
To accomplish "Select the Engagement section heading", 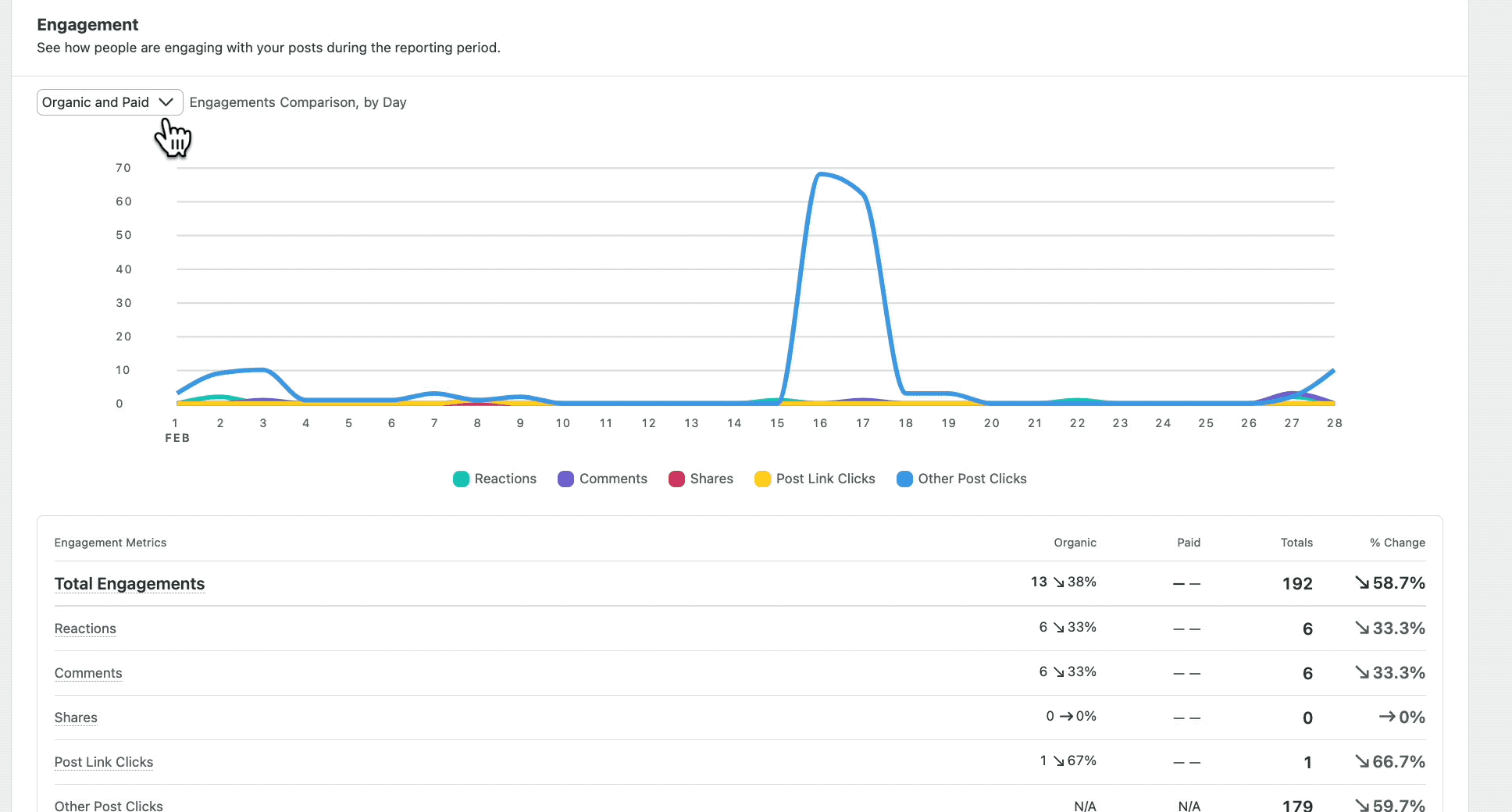I will pyautogui.click(x=87, y=24).
